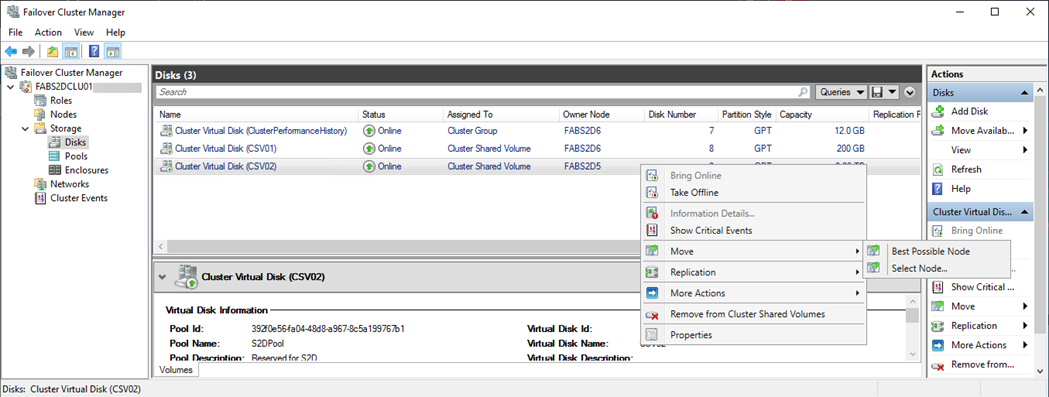This screenshot has width=1049, height=397.
Task: Collapse the FABS2DCLU01 cluster node
Action: [11, 87]
